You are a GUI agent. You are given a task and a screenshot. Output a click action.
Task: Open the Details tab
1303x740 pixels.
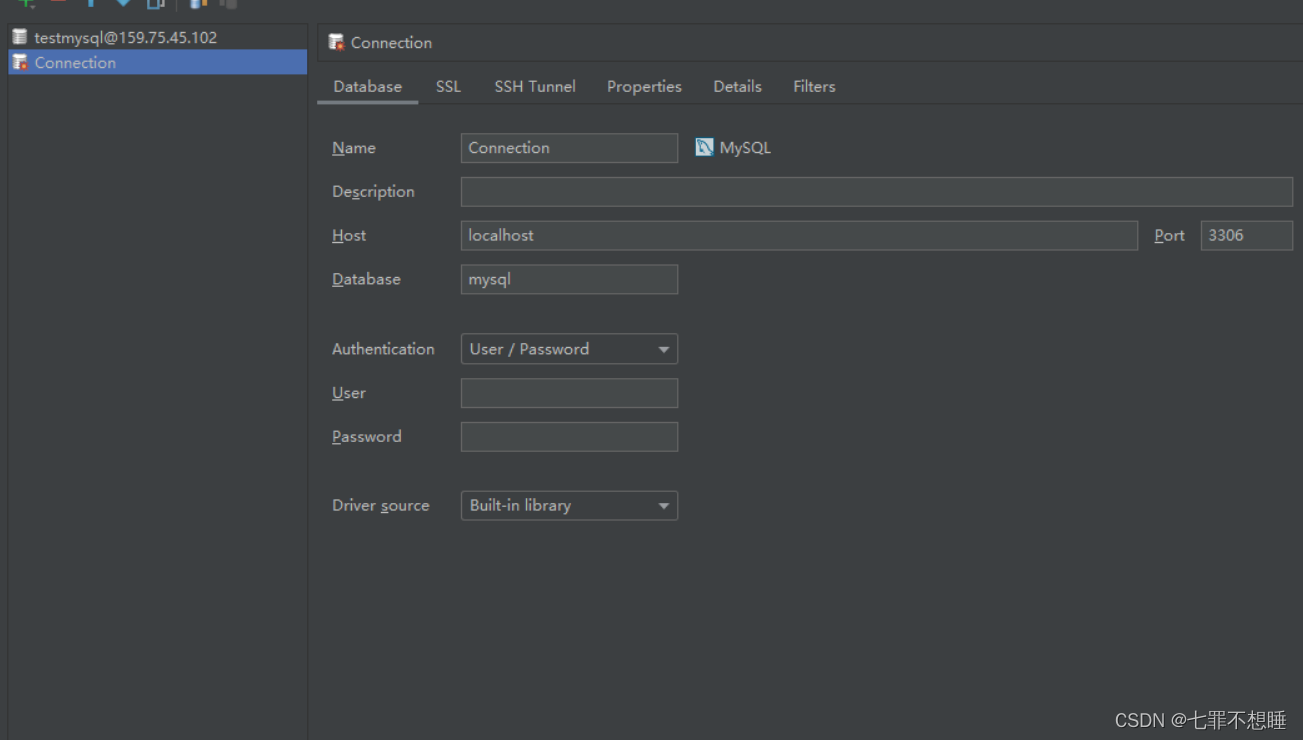737,87
